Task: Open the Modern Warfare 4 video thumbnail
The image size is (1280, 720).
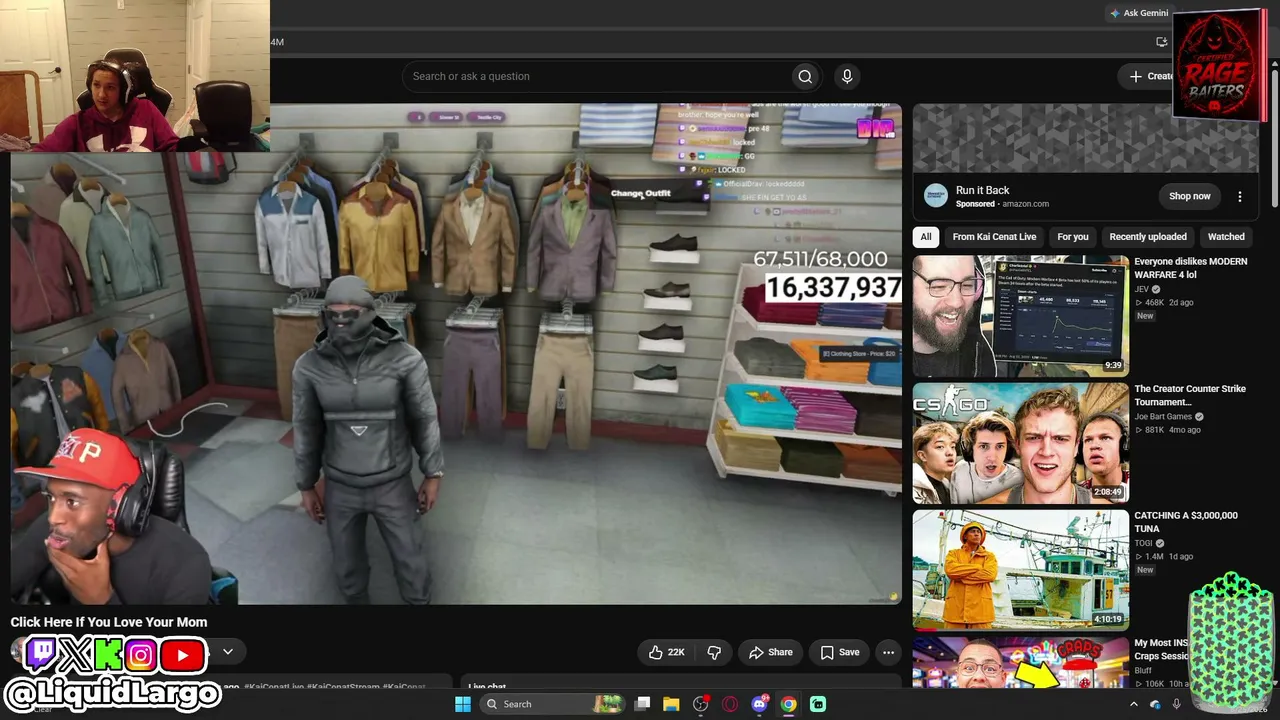Action: [x=1020, y=316]
